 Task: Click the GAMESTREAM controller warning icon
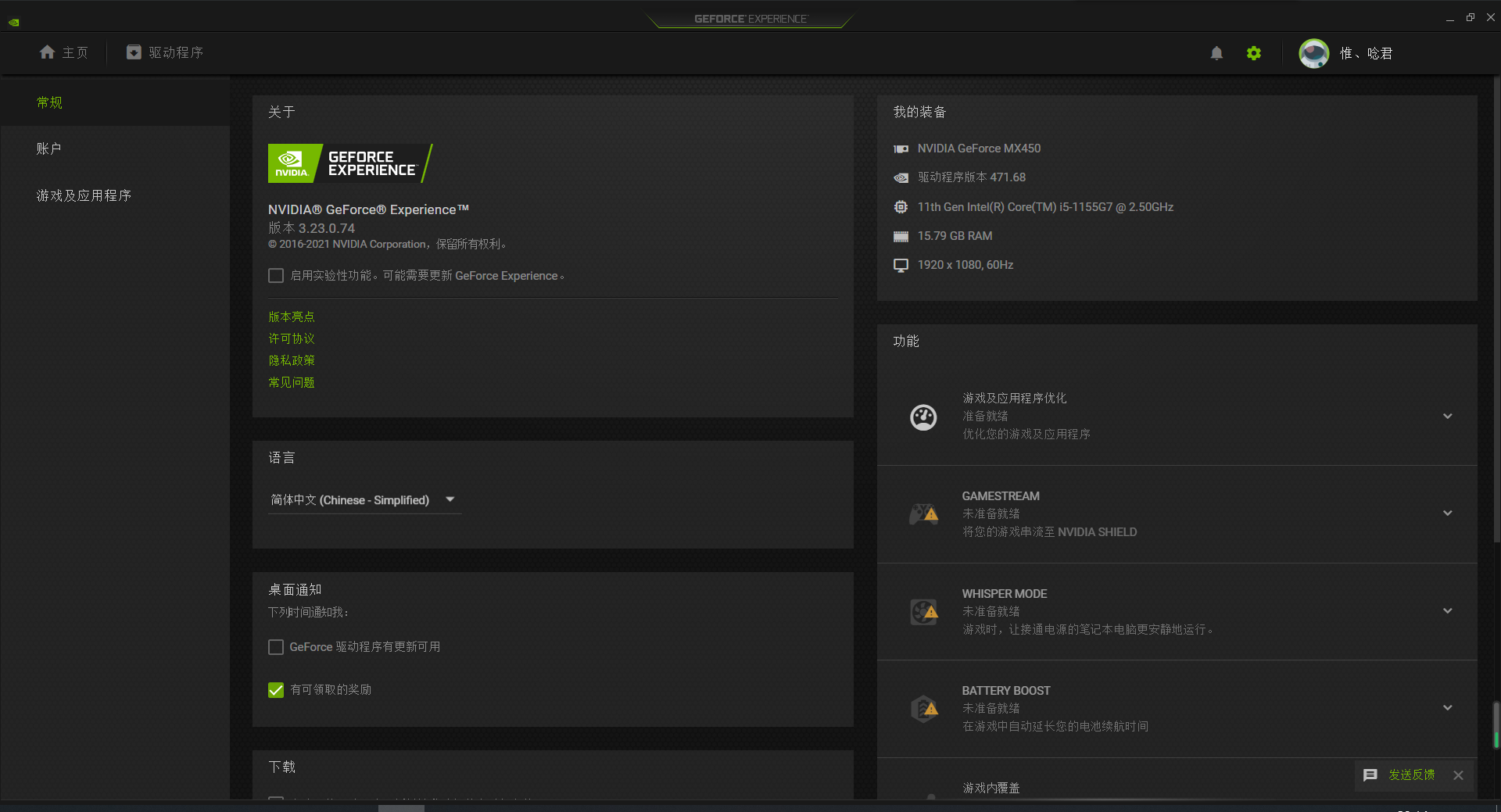[x=923, y=514]
